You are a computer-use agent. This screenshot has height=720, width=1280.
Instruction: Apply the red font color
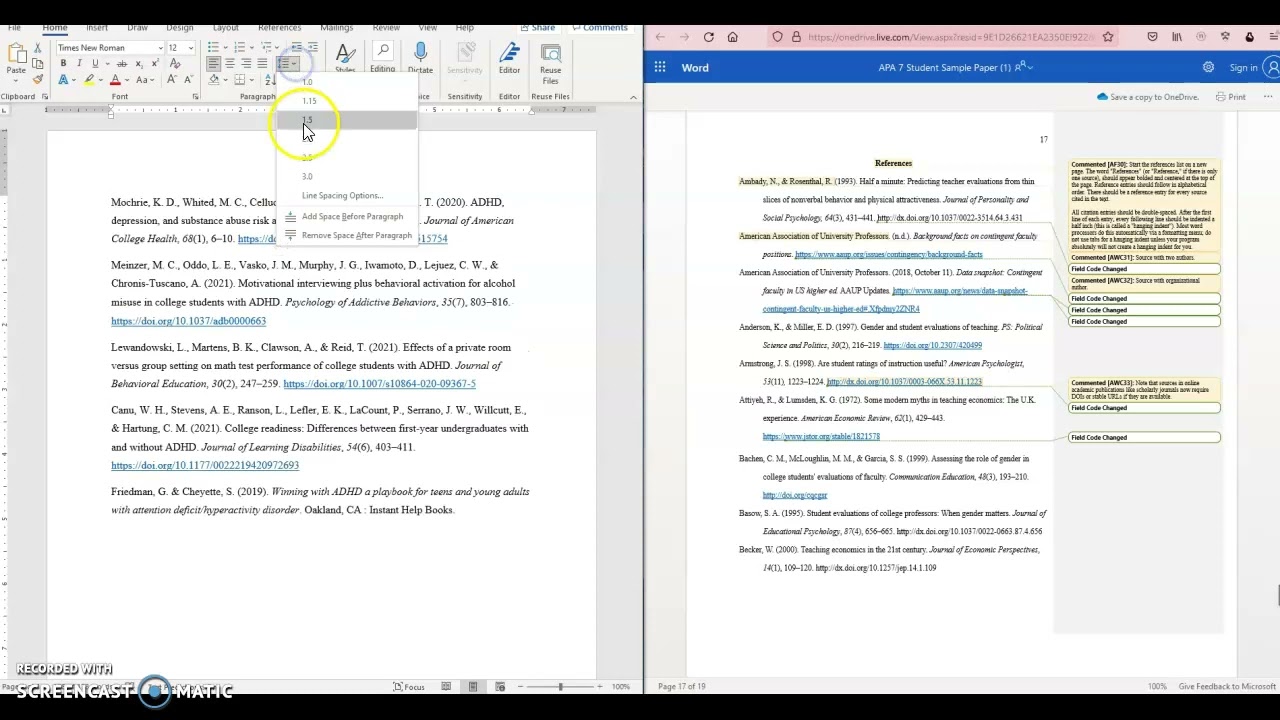[x=115, y=80]
